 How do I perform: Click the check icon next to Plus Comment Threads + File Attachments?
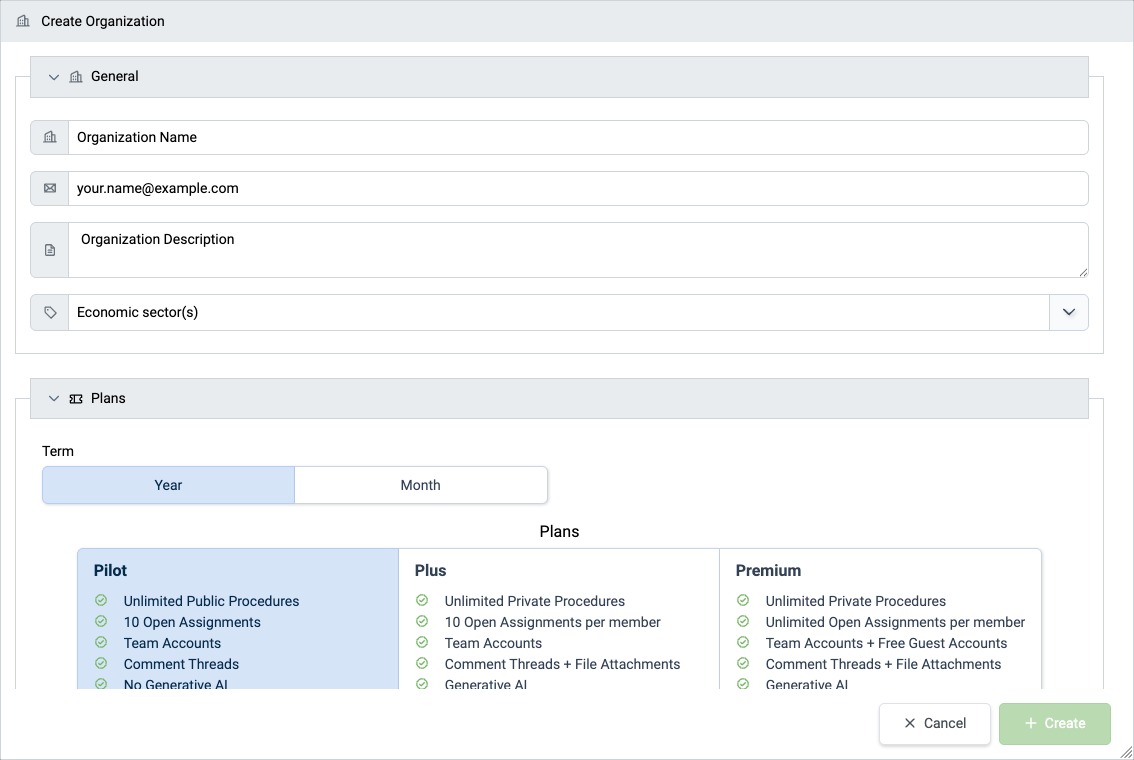422,663
